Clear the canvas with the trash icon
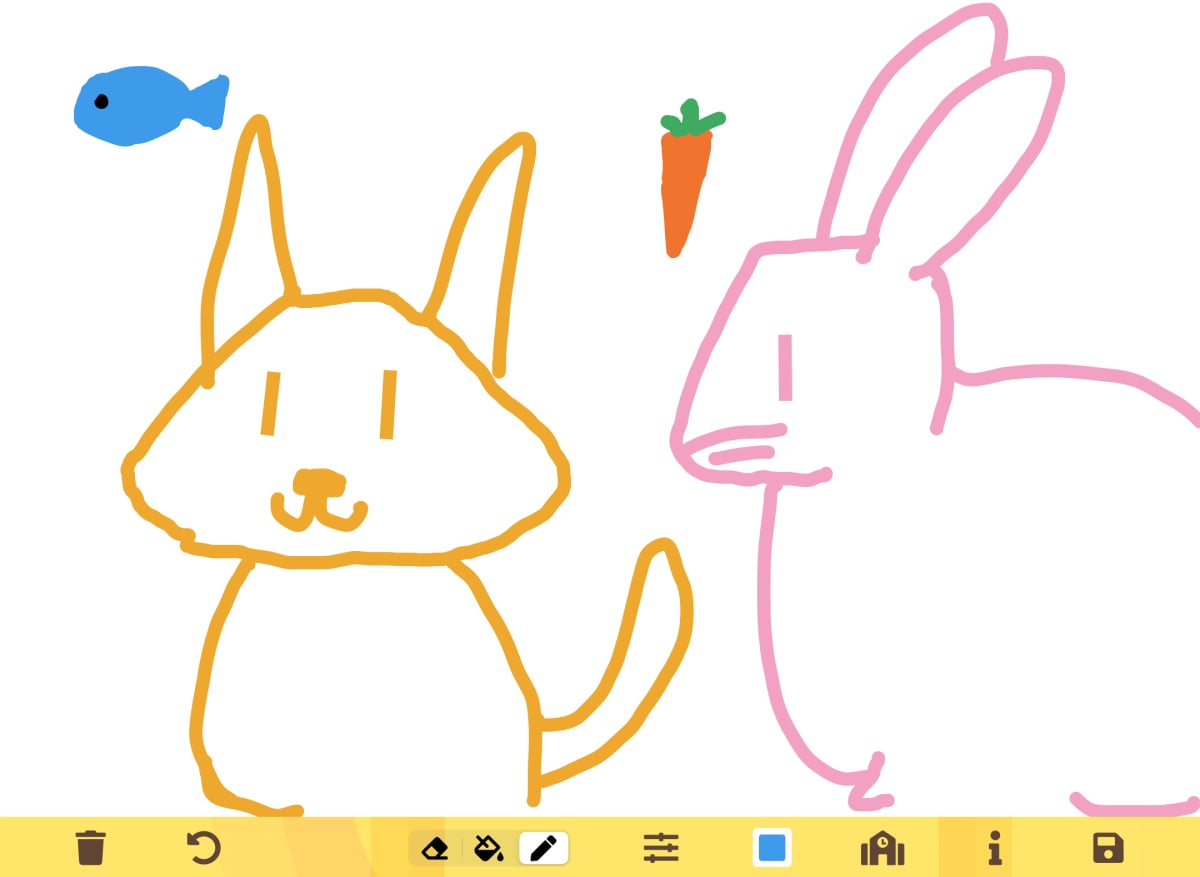Image resolution: width=1200 pixels, height=877 pixels. (92, 848)
